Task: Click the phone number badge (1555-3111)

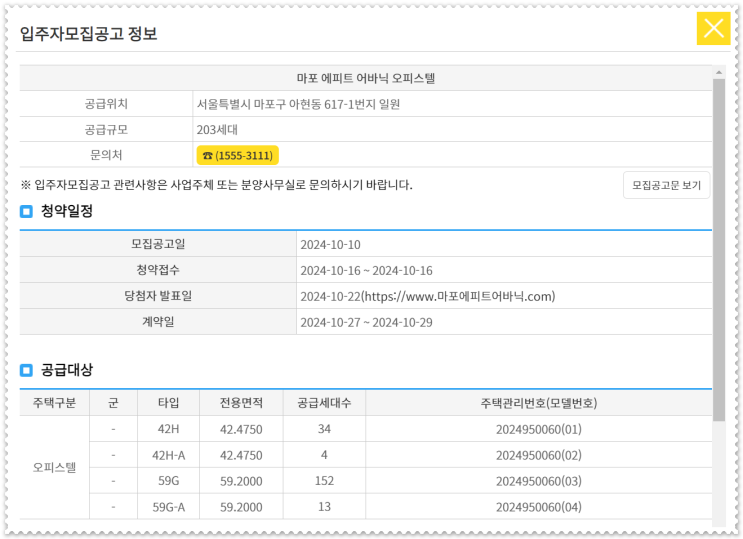Action: (x=237, y=155)
